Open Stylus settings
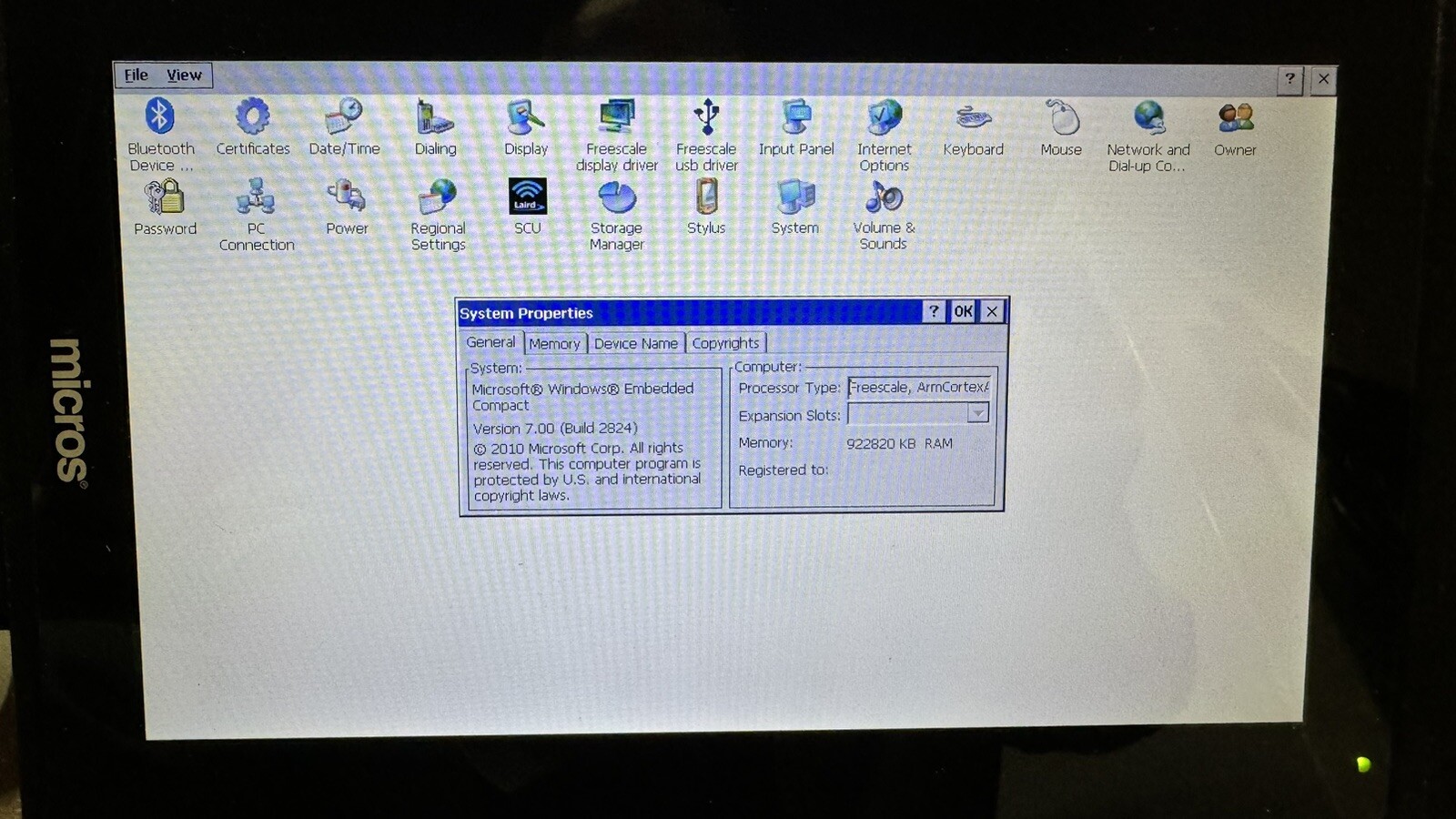 [x=706, y=207]
